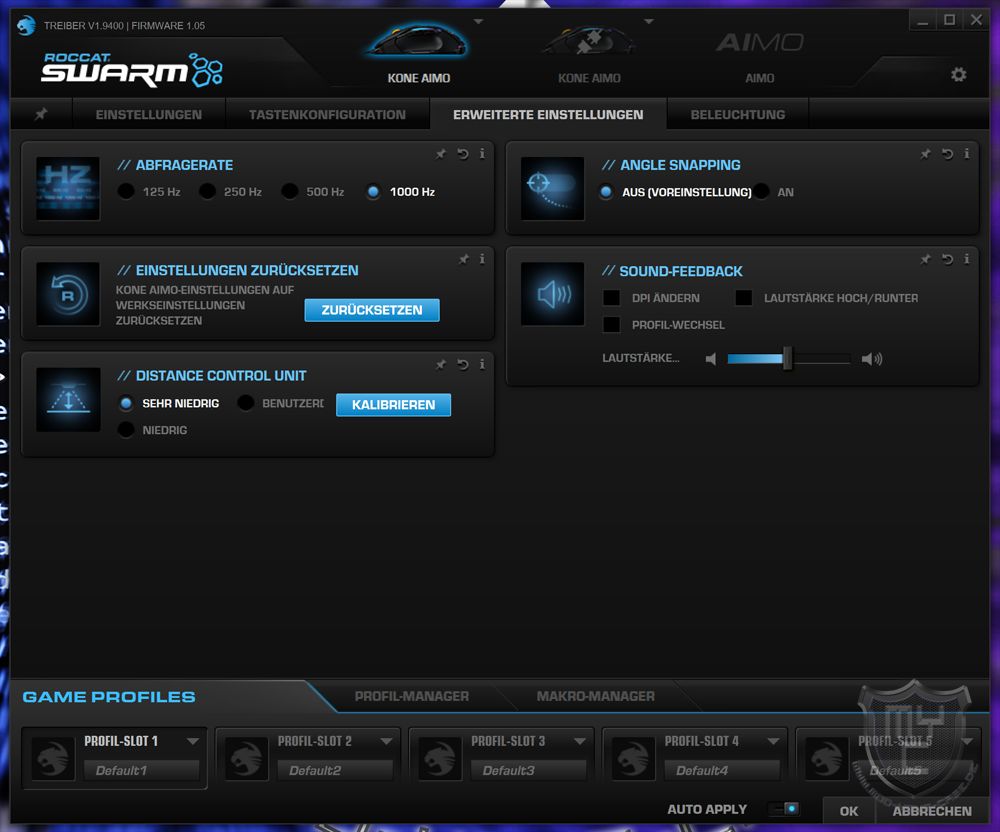Pin the Distance Control Unit panel
Viewport: 1000px width, 832px height.
(441, 365)
